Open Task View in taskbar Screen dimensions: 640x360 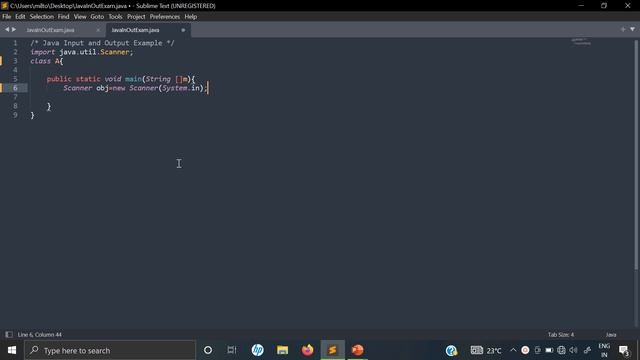(232, 350)
